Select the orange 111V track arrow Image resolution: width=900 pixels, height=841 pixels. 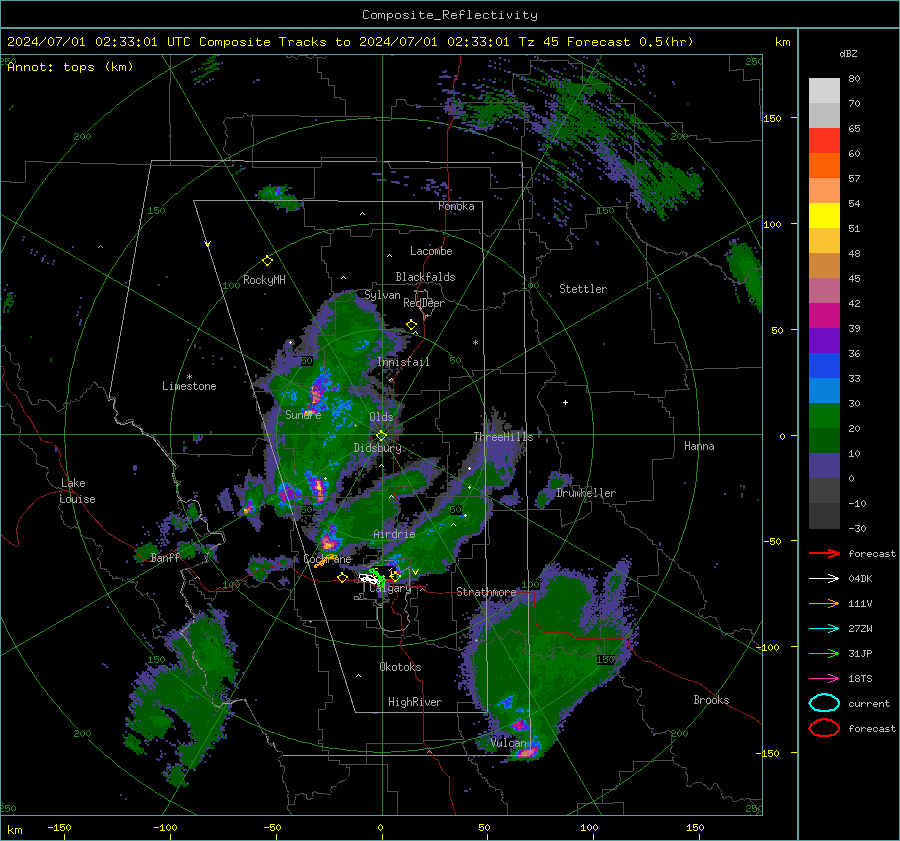click(824, 603)
